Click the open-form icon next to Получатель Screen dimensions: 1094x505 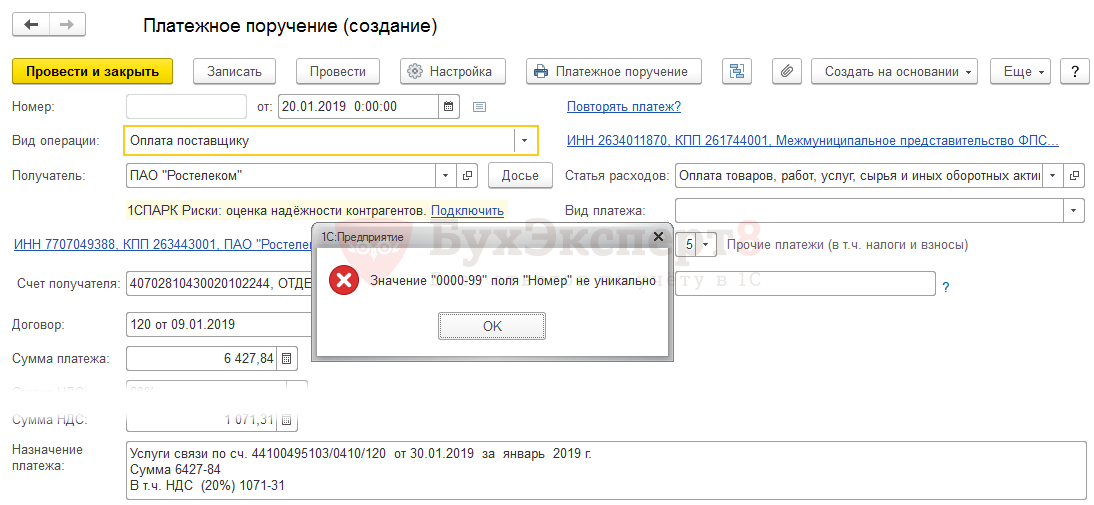[468, 176]
